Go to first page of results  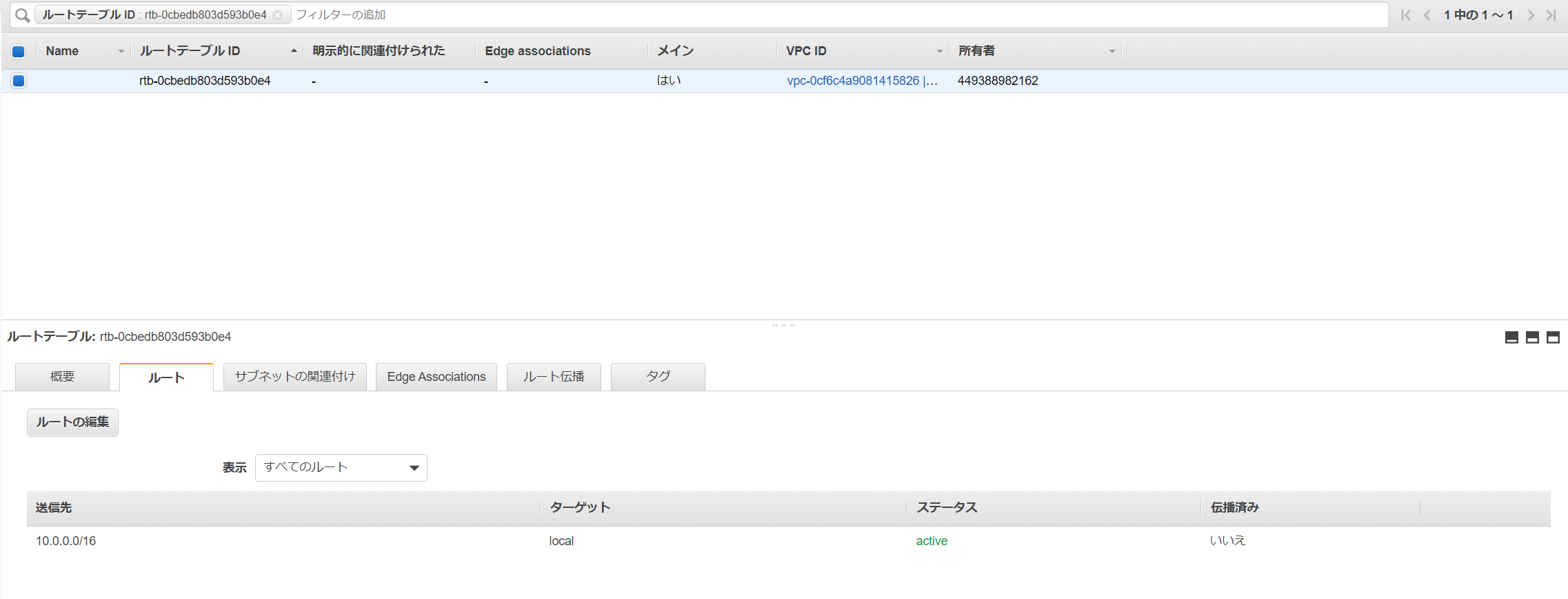[x=1406, y=15]
